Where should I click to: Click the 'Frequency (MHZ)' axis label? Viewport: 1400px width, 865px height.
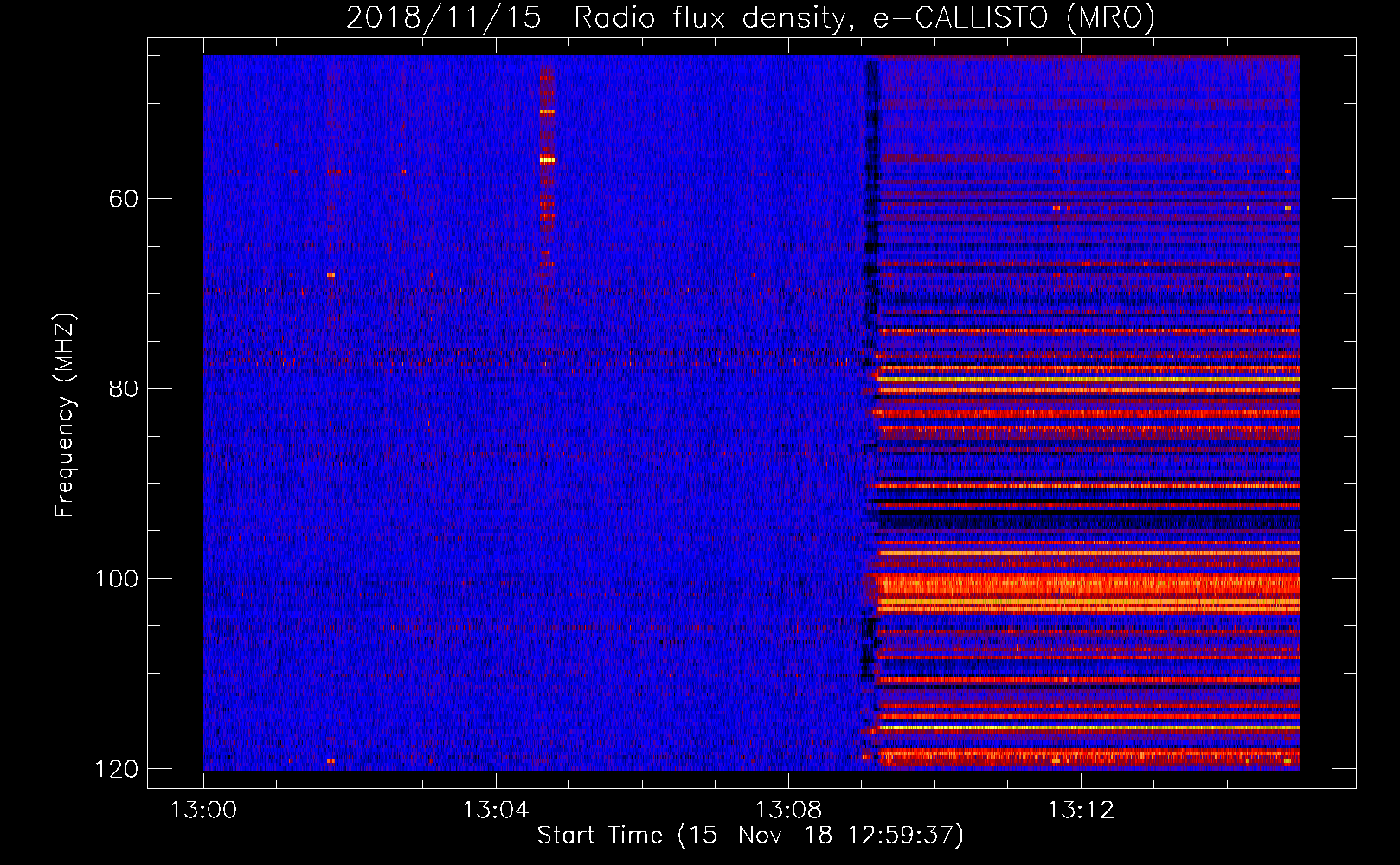point(65,415)
